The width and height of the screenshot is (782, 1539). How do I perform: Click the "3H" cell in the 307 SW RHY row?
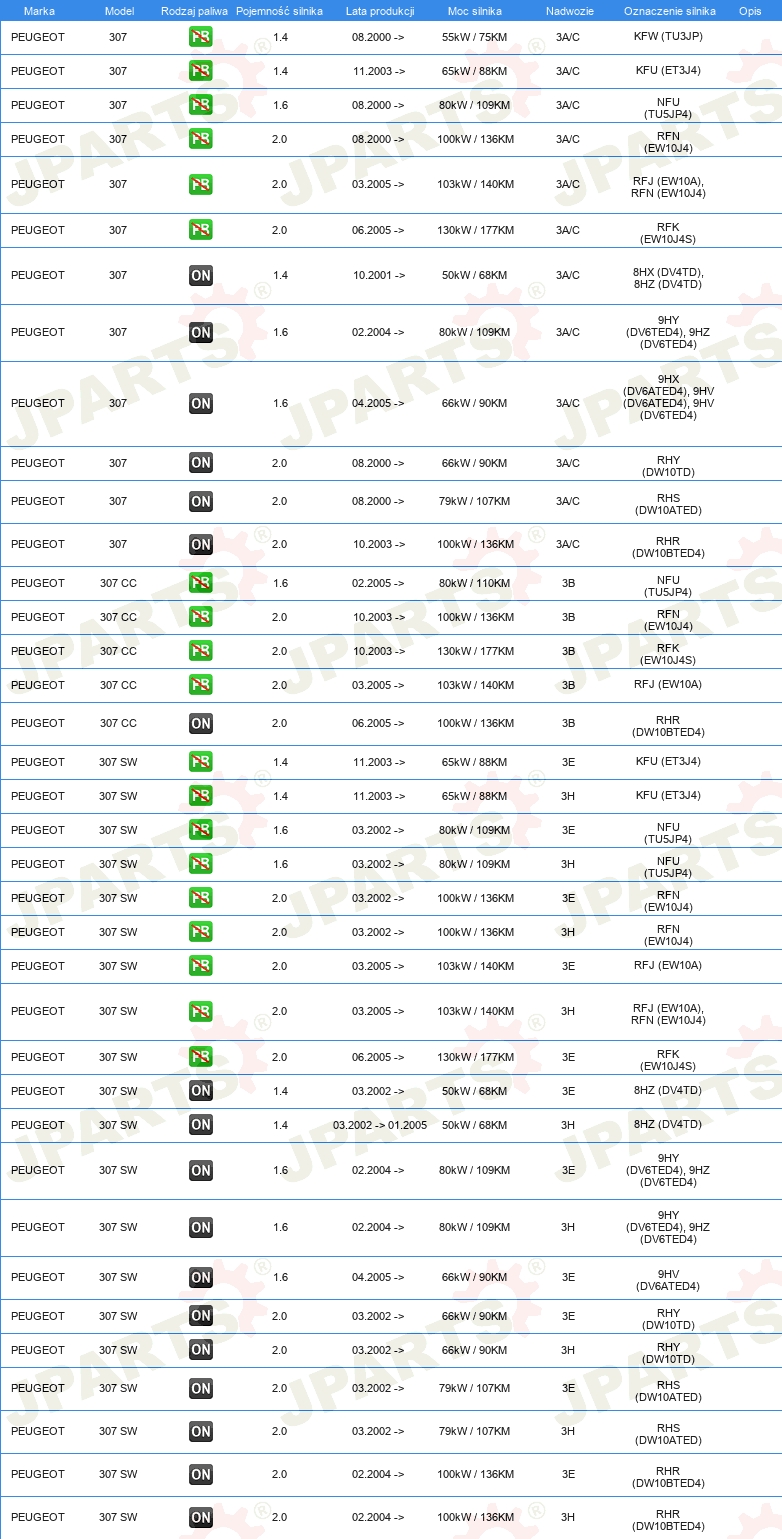pos(568,1350)
